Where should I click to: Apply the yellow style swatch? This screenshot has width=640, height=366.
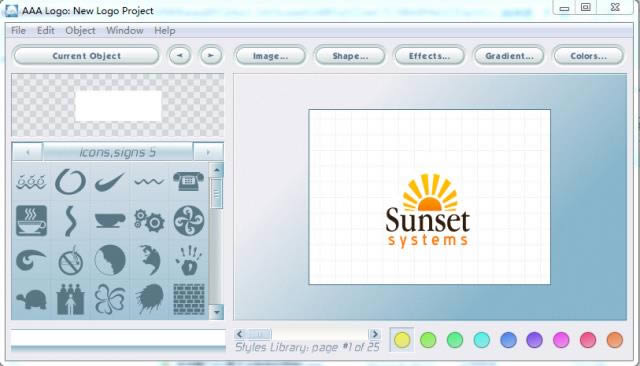(402, 339)
